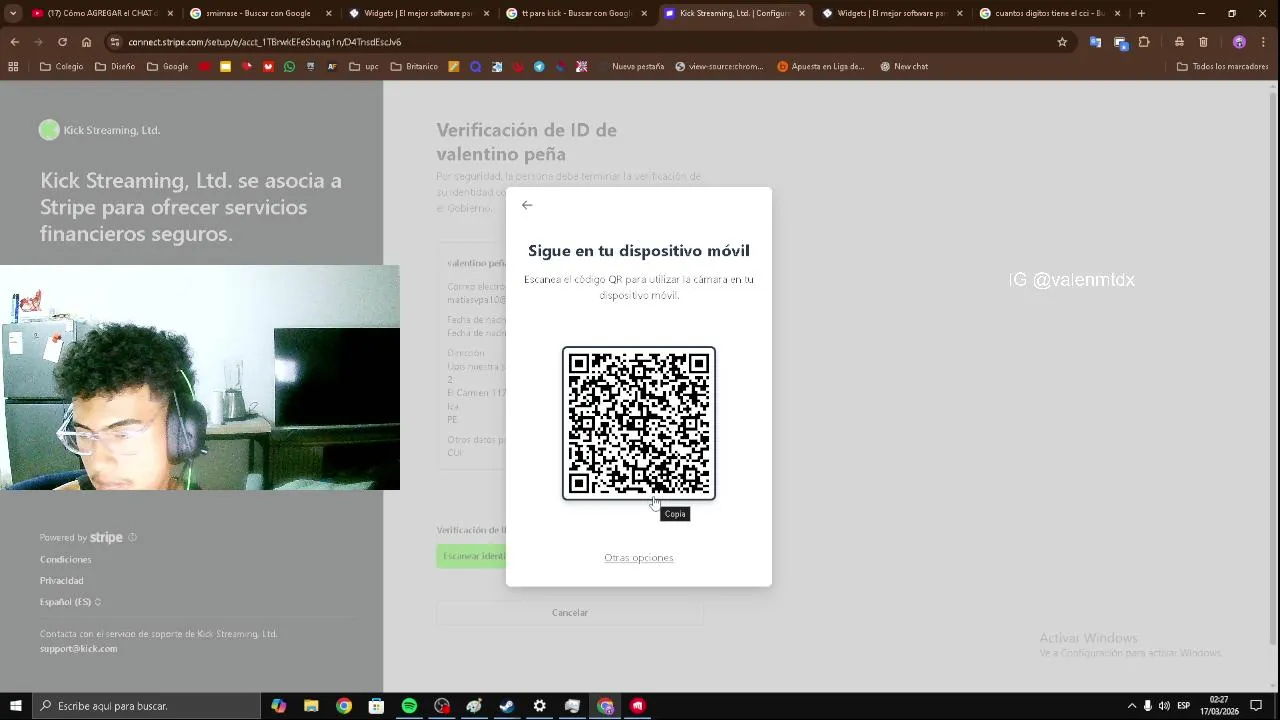1280x720 pixels.
Task: Open the Settings gear in the taskbar
Action: click(x=540, y=706)
